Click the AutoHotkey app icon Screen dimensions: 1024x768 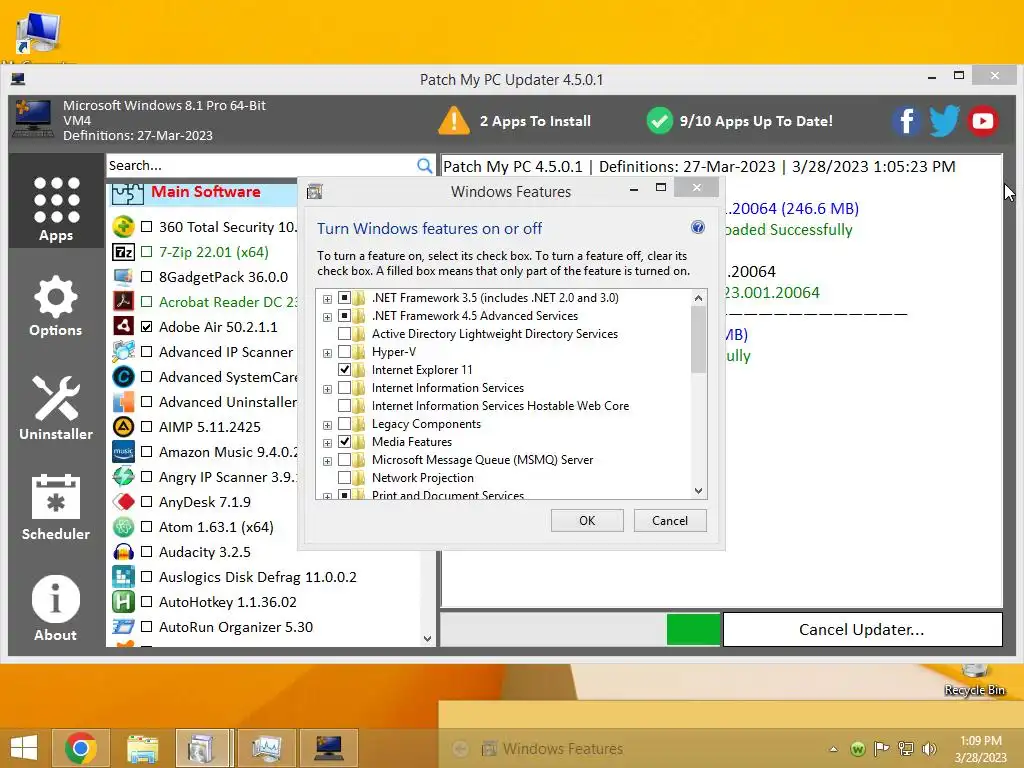[x=123, y=601]
